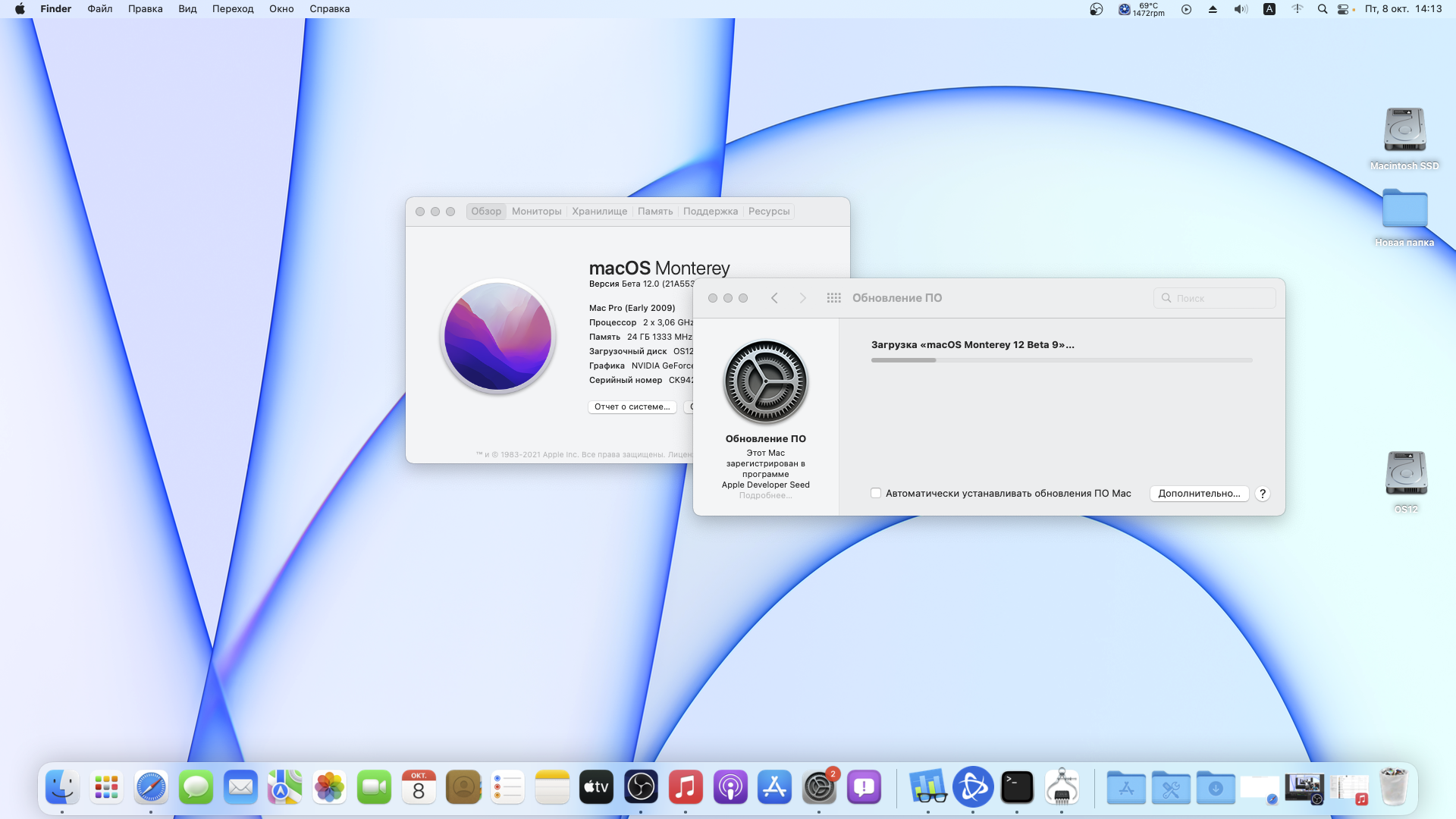Open the Вид menu
1456x819 pixels.
point(187,9)
